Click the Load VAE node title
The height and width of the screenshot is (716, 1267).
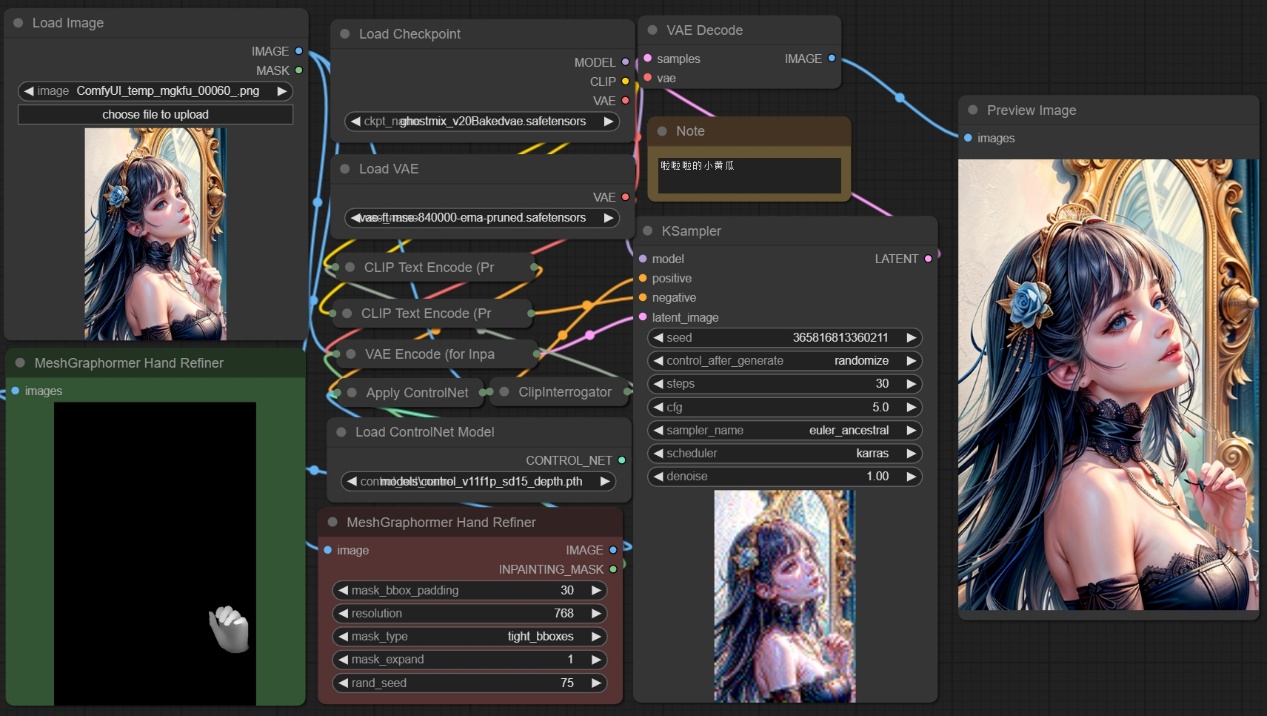[x=388, y=169]
